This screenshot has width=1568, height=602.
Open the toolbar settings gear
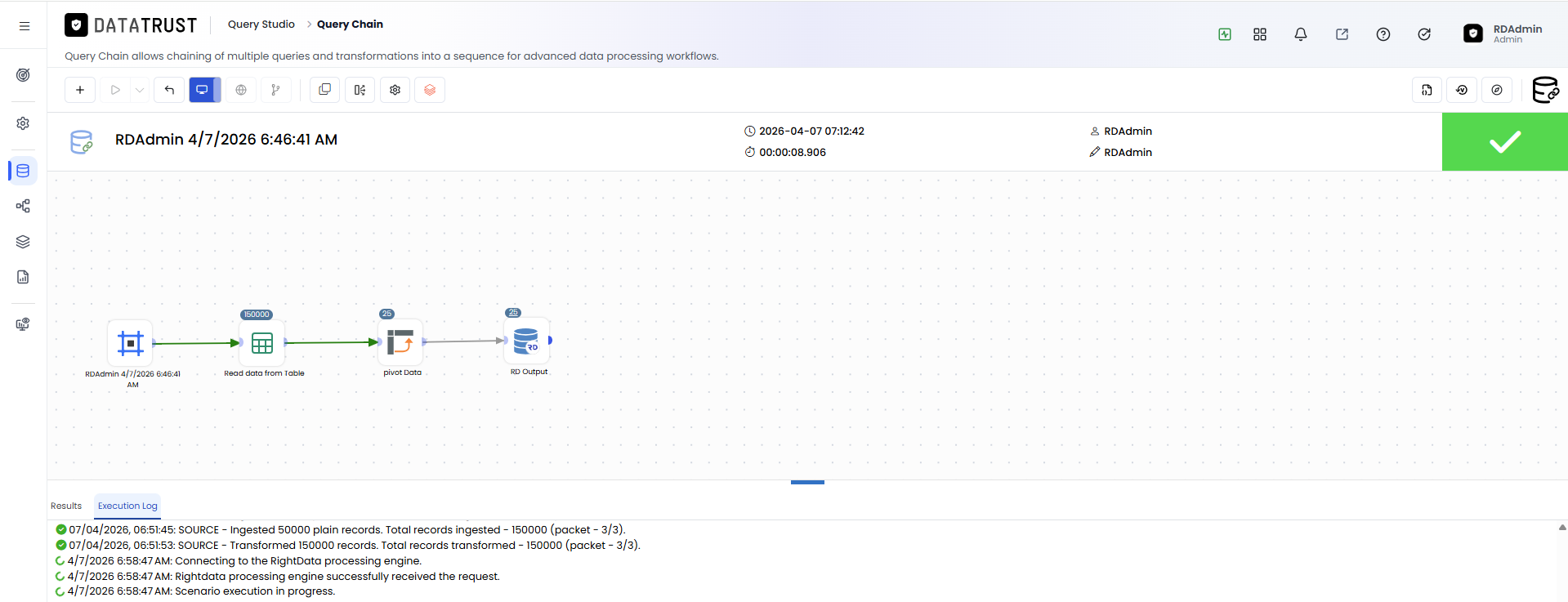tap(395, 90)
